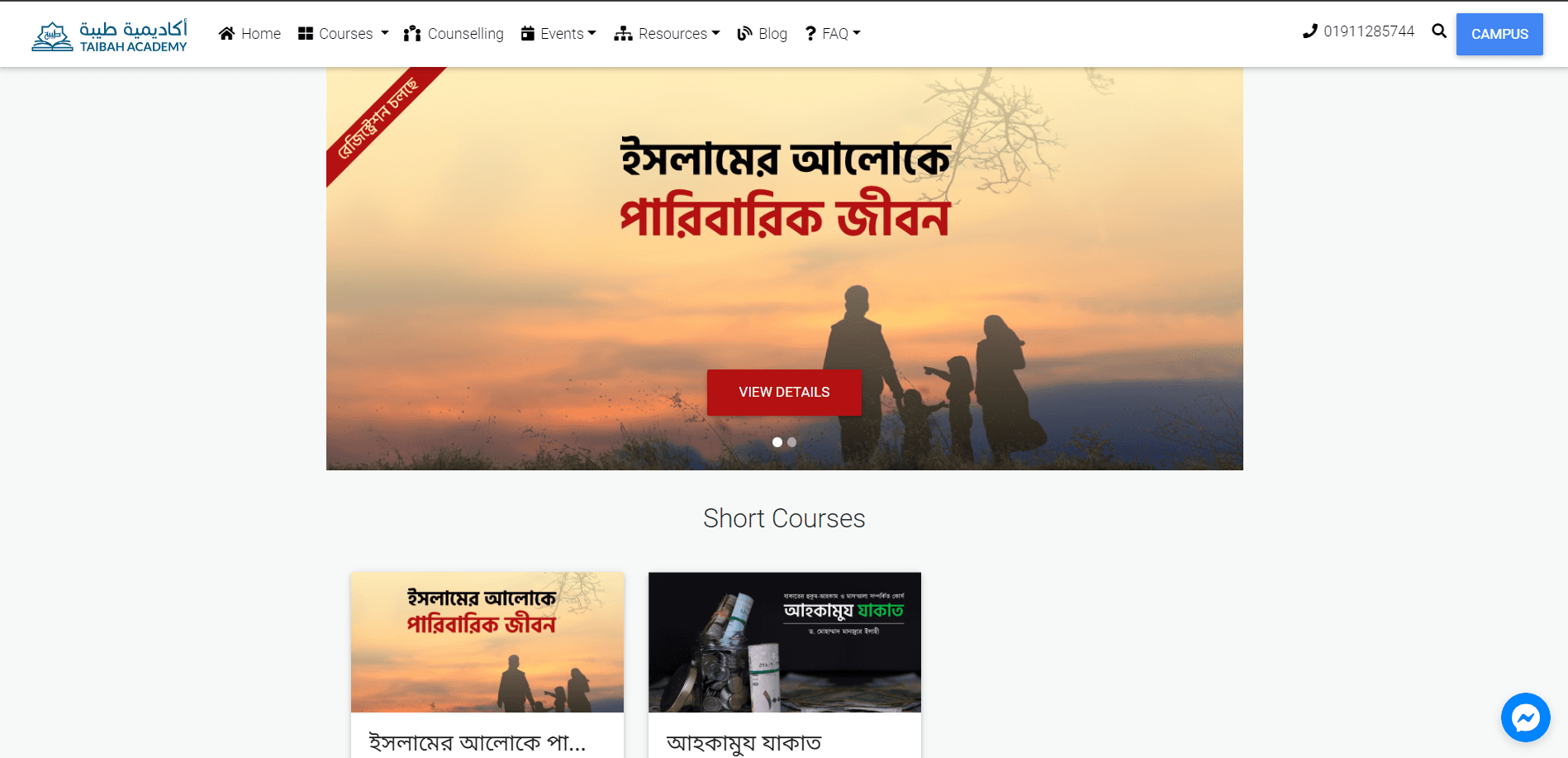Click the CAMPUS button
This screenshot has width=1568, height=758.
1499,34
